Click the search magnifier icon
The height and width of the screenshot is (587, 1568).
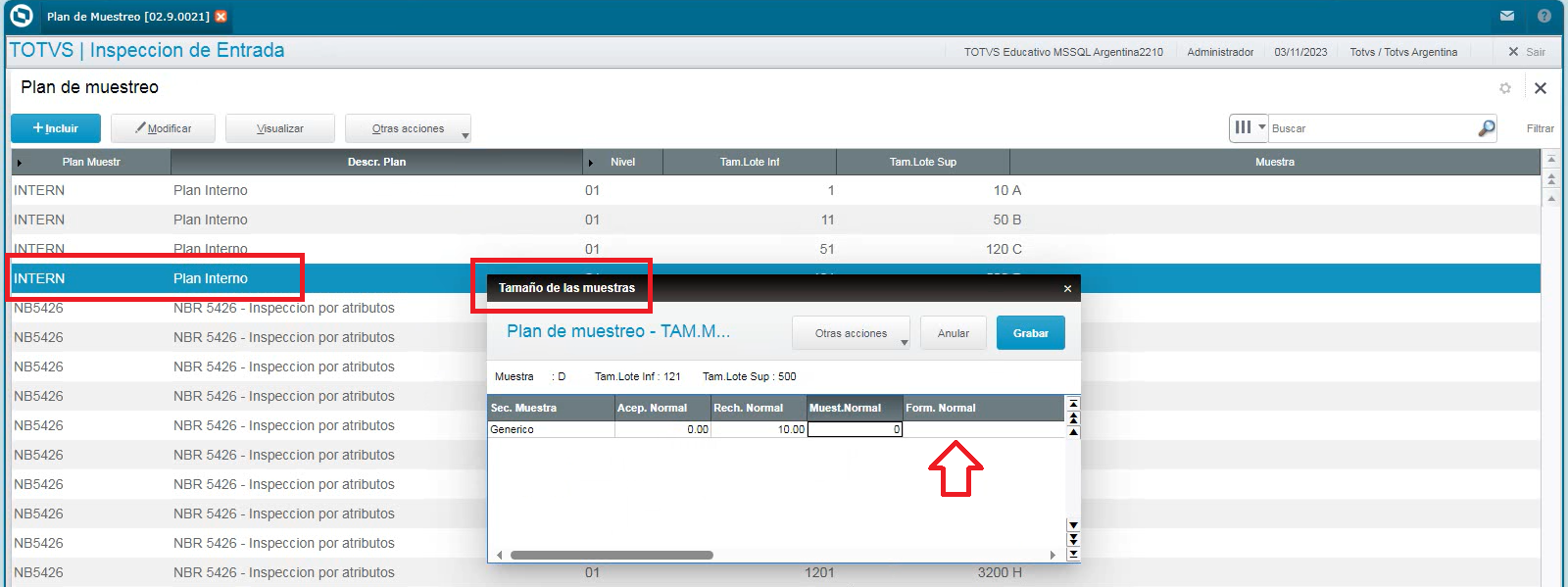(x=1487, y=128)
